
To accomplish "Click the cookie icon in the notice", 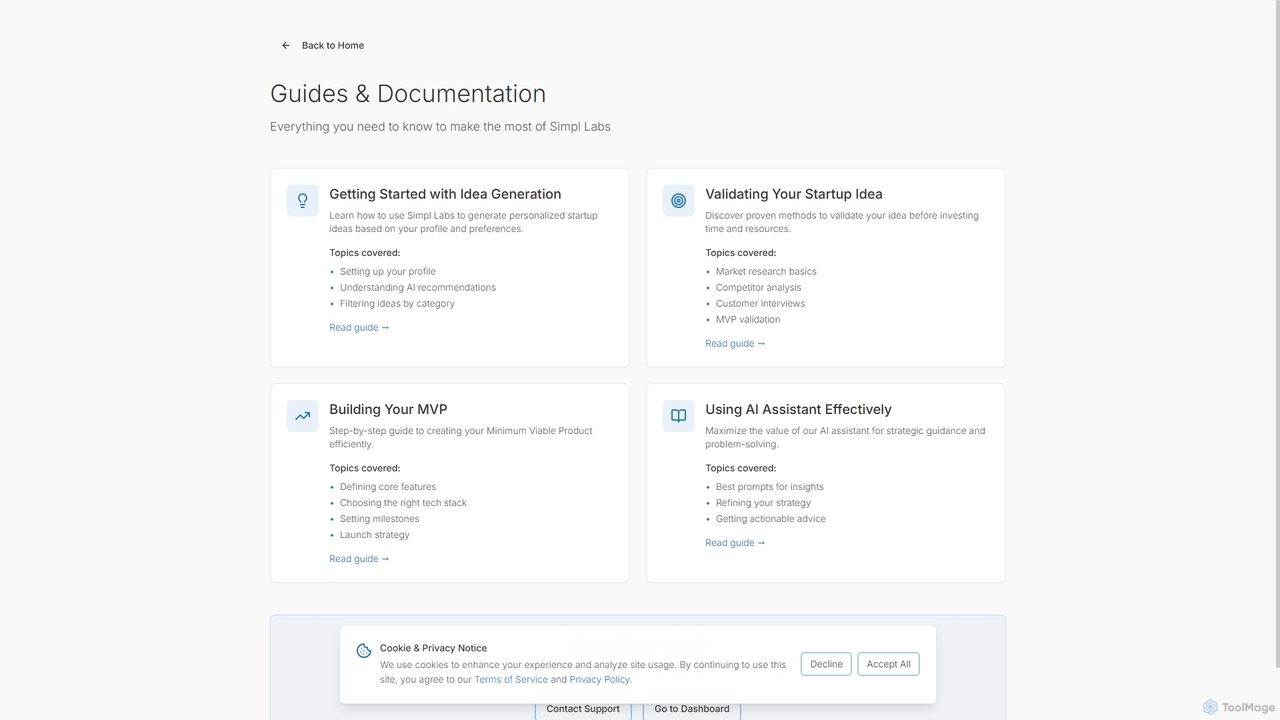I will pyautogui.click(x=364, y=651).
